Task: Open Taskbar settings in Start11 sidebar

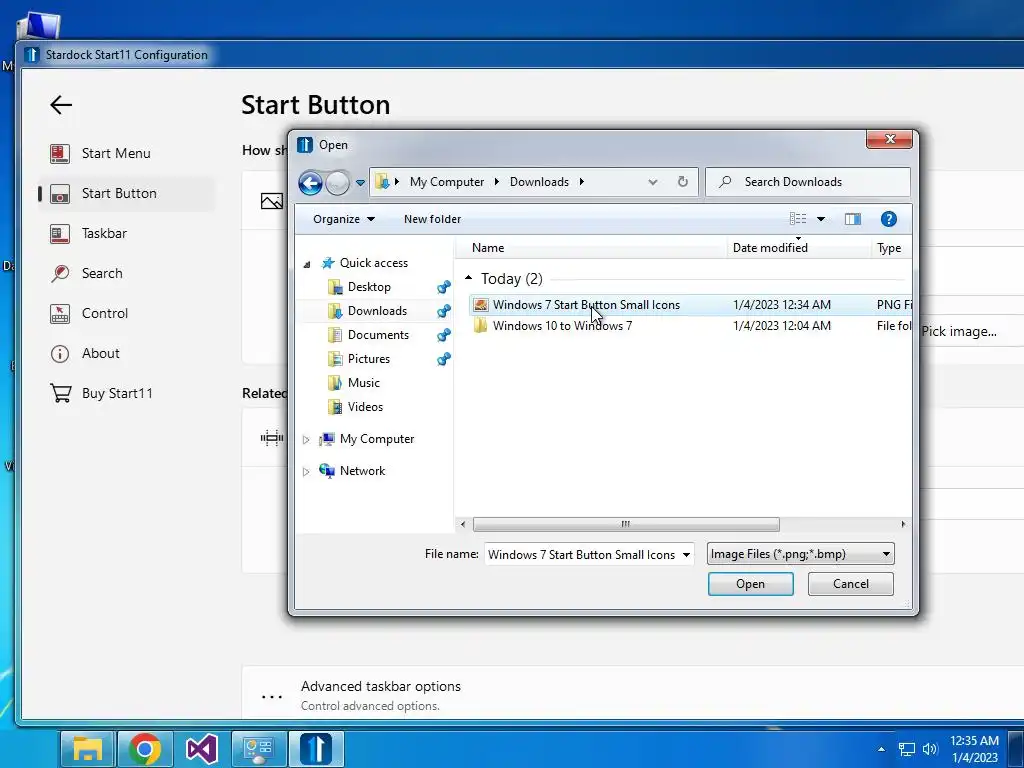Action: pyautogui.click(x=104, y=233)
